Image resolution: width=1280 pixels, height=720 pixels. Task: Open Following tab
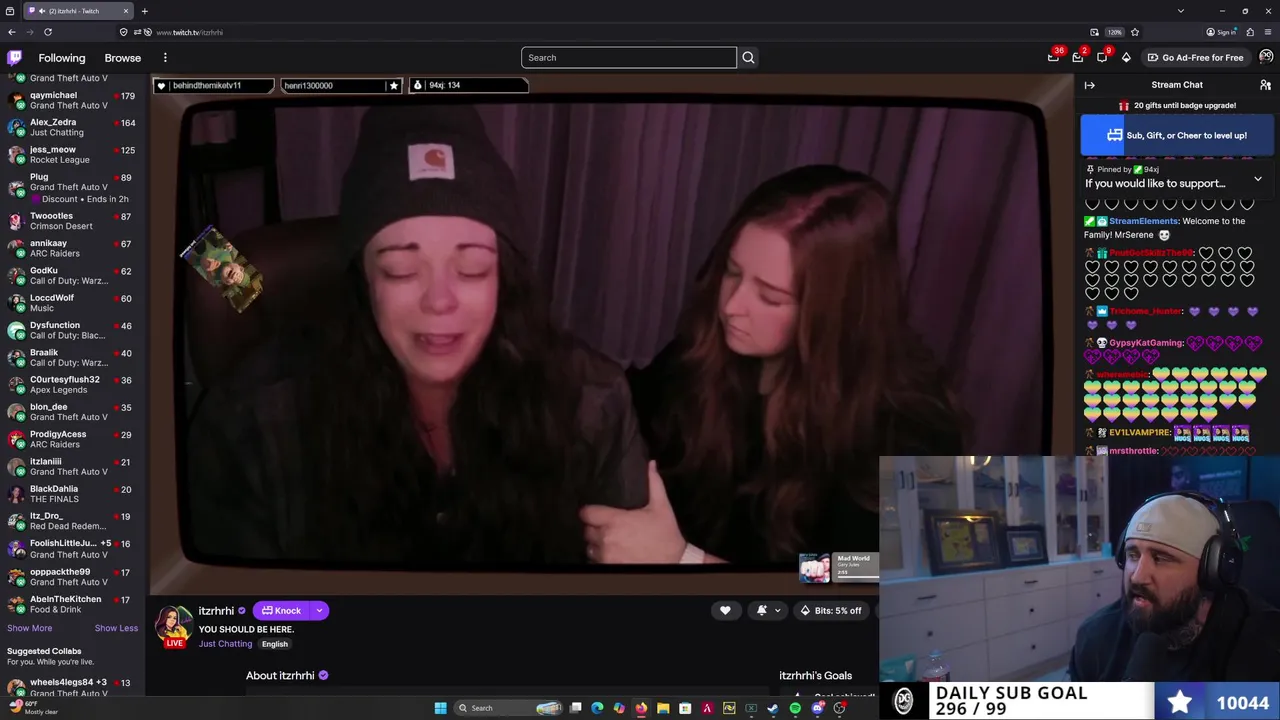point(62,58)
